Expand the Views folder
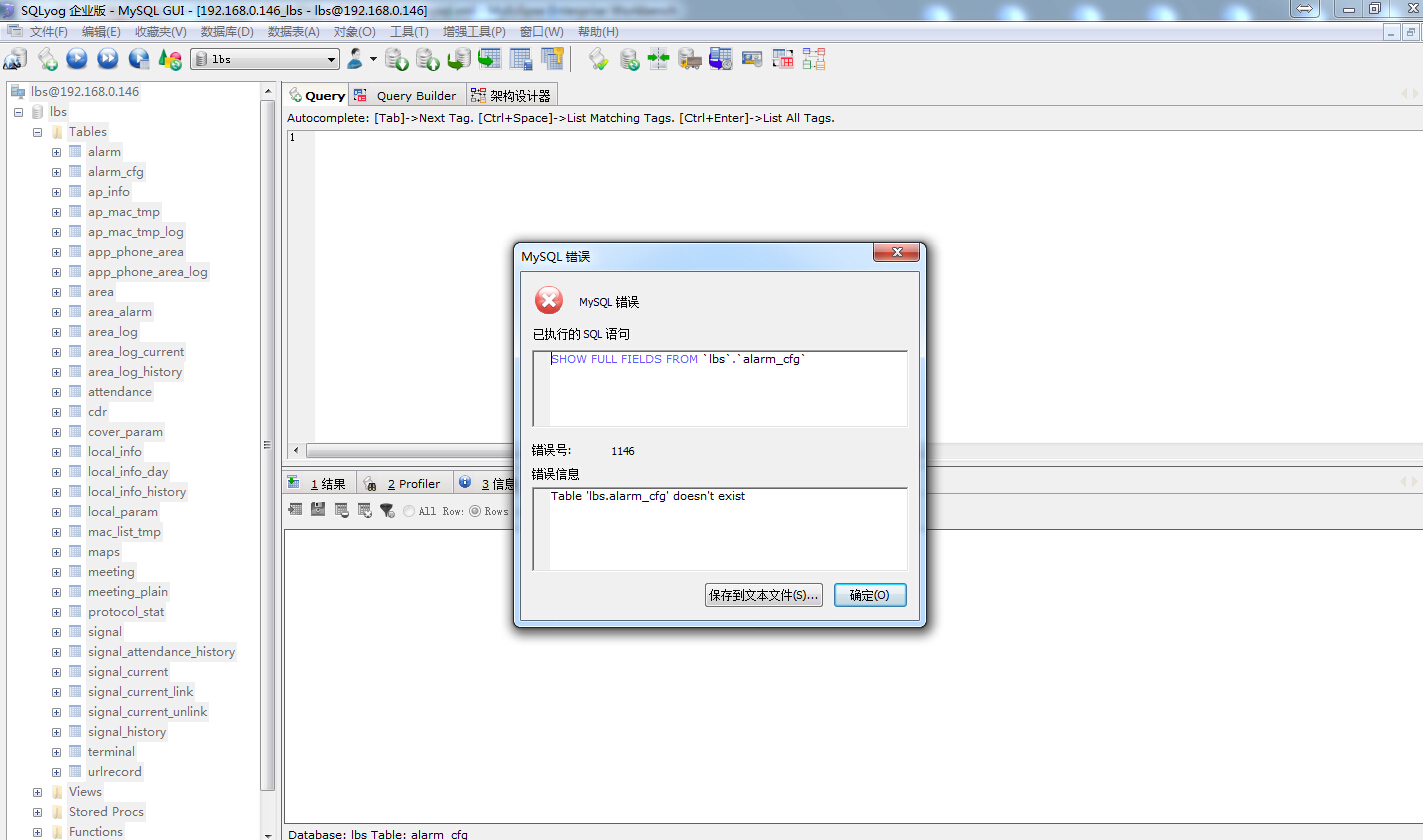Viewport: 1423px width, 840px height. pyautogui.click(x=37, y=792)
